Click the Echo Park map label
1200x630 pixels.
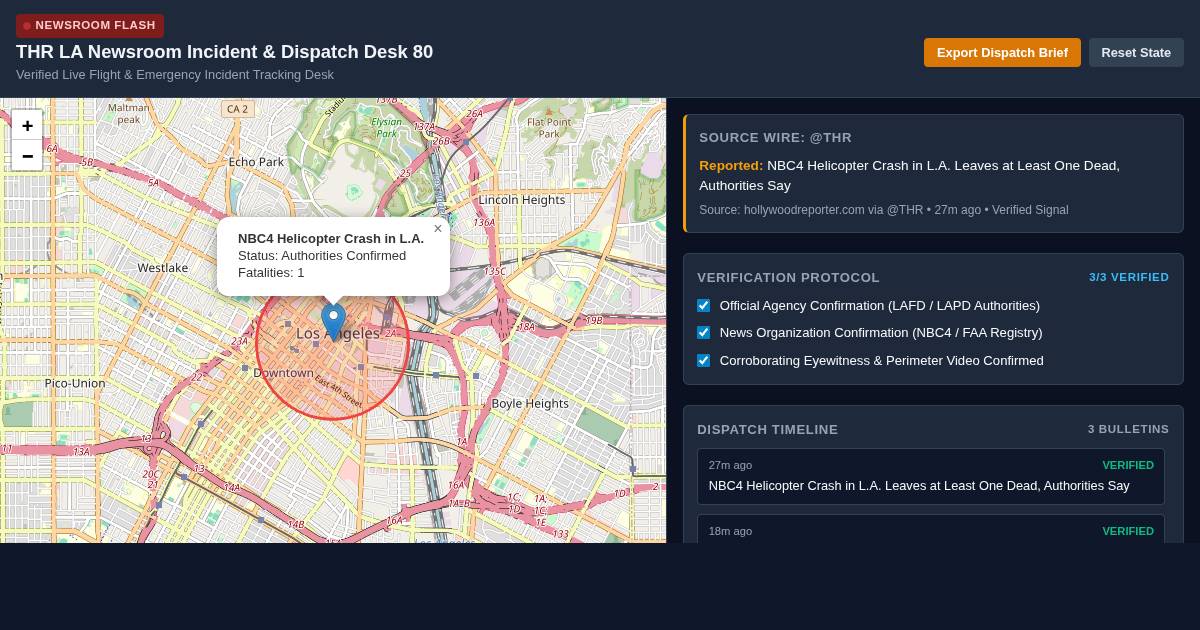tap(256, 161)
